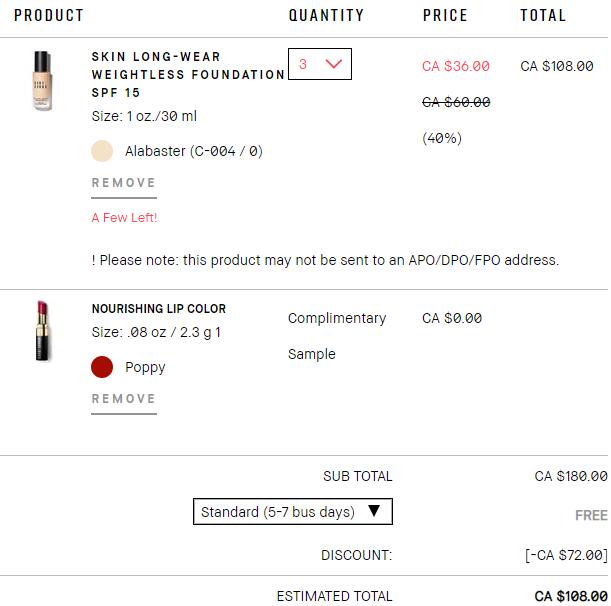
Task: Click the Complimentary Sample label
Action: click(336, 336)
